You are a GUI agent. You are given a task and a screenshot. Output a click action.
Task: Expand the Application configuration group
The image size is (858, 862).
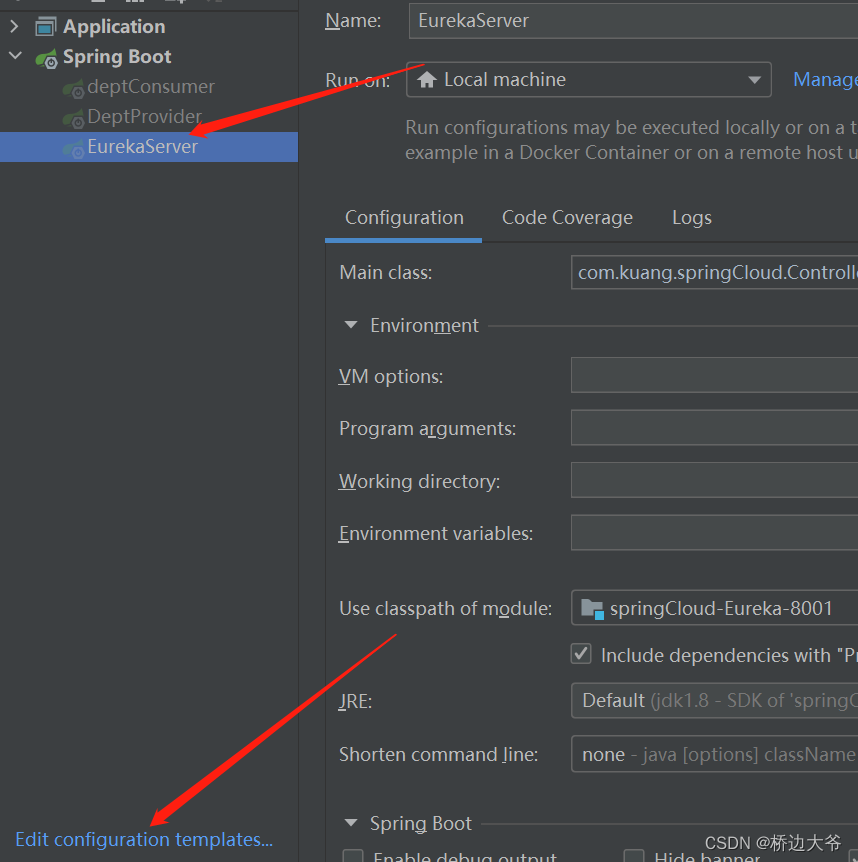tap(14, 26)
